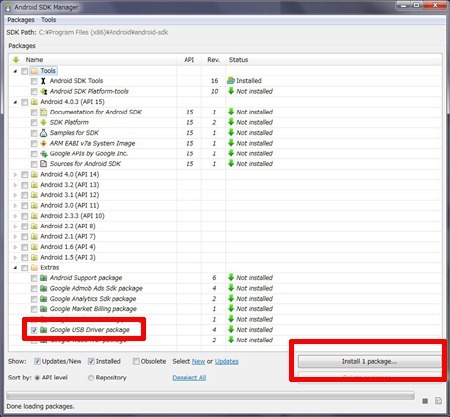The image size is (450, 417).
Task: Check the Sources for Android SDK checkbox
Action: [34, 164]
